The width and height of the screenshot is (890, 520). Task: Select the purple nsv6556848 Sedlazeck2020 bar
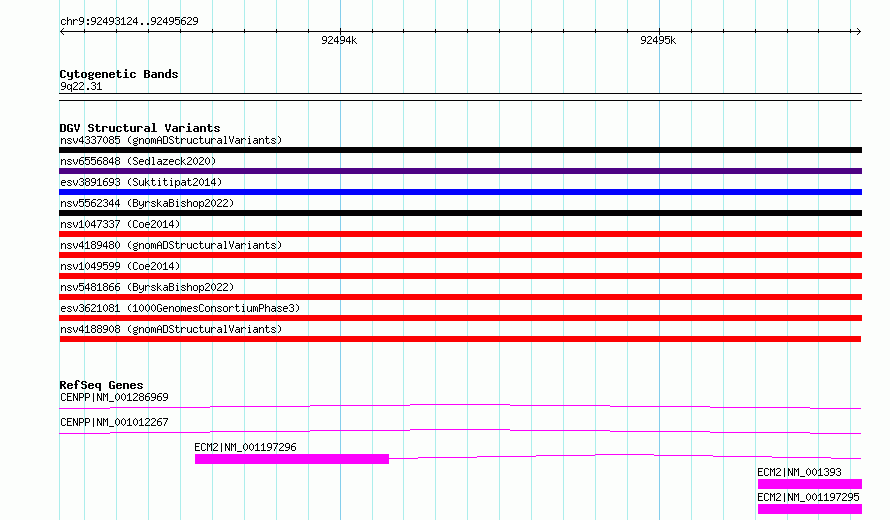click(x=460, y=171)
